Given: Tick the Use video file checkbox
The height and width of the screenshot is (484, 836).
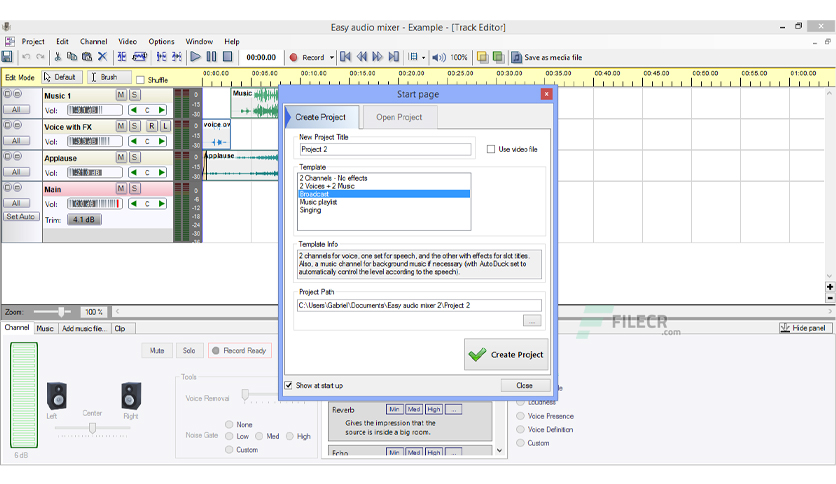Looking at the screenshot, I should [x=491, y=149].
